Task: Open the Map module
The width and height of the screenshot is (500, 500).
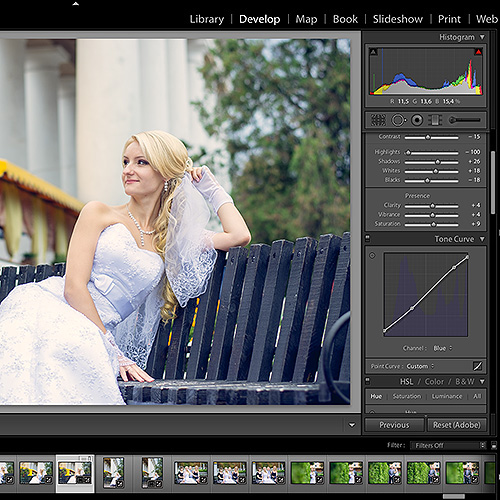Action: 306,19
